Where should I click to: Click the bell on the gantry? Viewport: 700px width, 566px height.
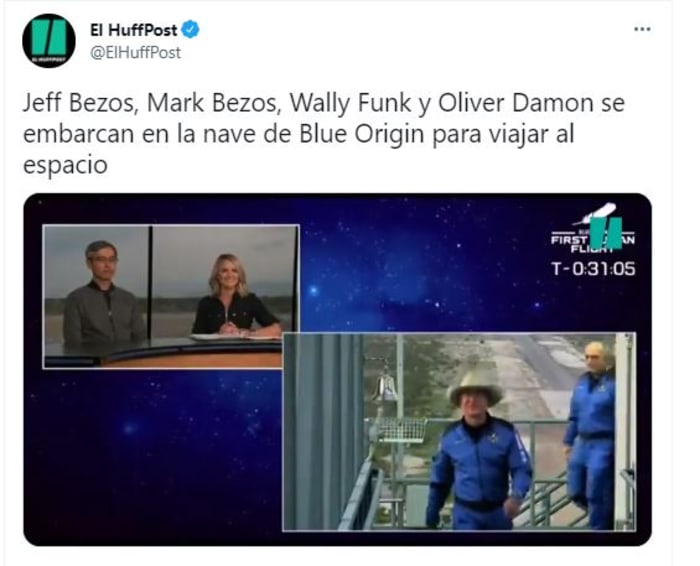click(x=386, y=387)
